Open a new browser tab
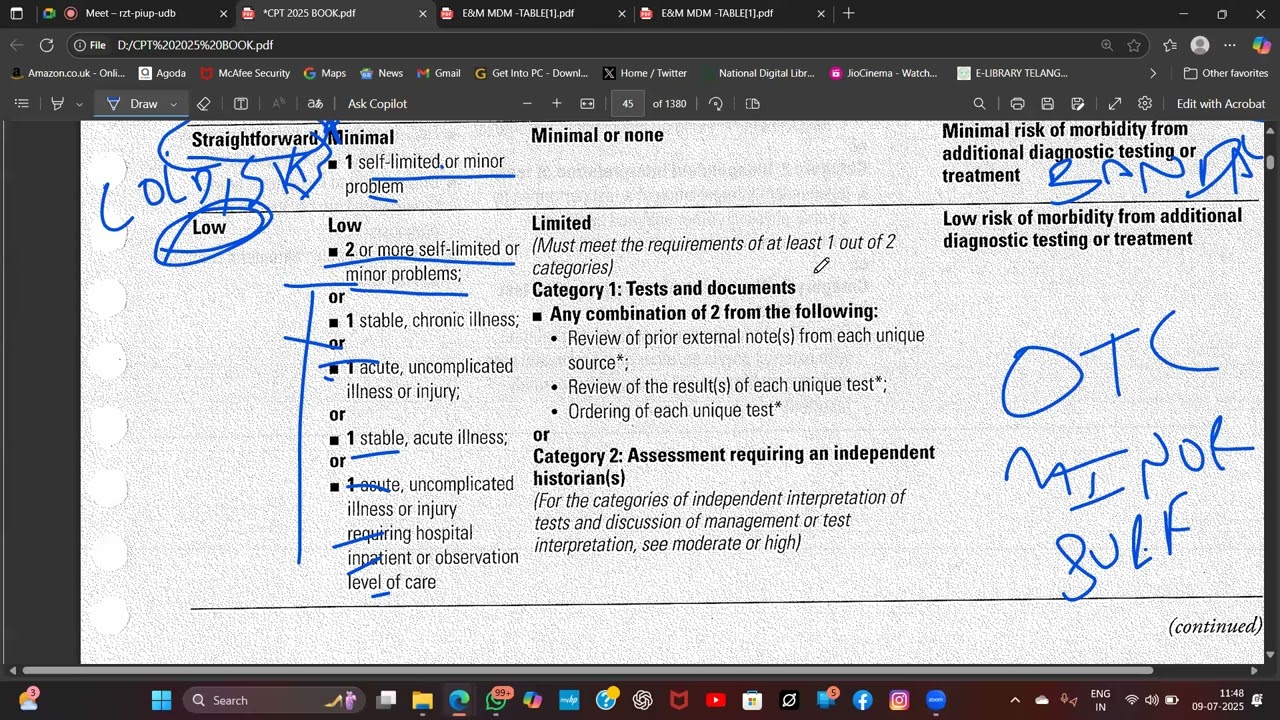This screenshot has height=720, width=1280. pos(848,14)
